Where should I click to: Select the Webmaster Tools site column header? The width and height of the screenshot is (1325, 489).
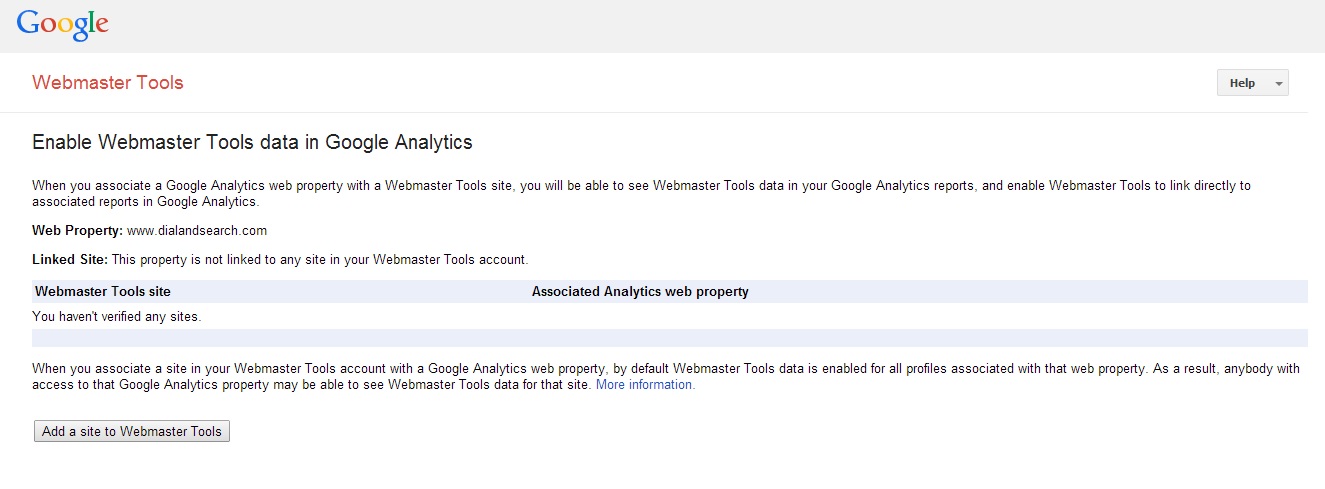(x=103, y=292)
